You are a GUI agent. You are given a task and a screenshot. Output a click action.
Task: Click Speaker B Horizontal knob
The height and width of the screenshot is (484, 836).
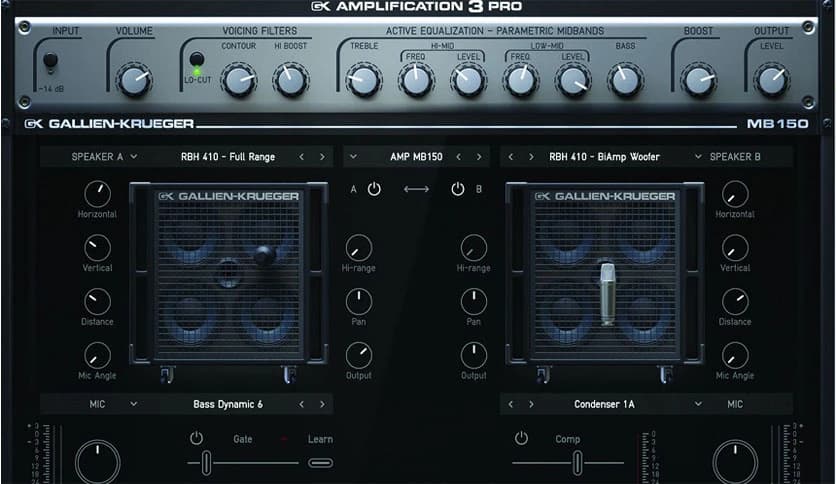point(735,194)
